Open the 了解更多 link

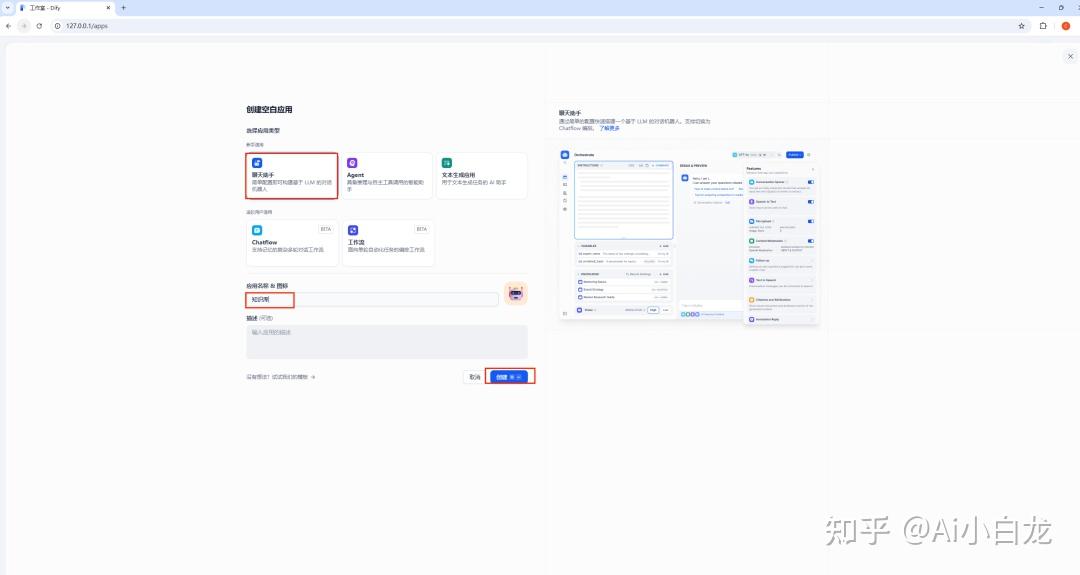coord(609,128)
